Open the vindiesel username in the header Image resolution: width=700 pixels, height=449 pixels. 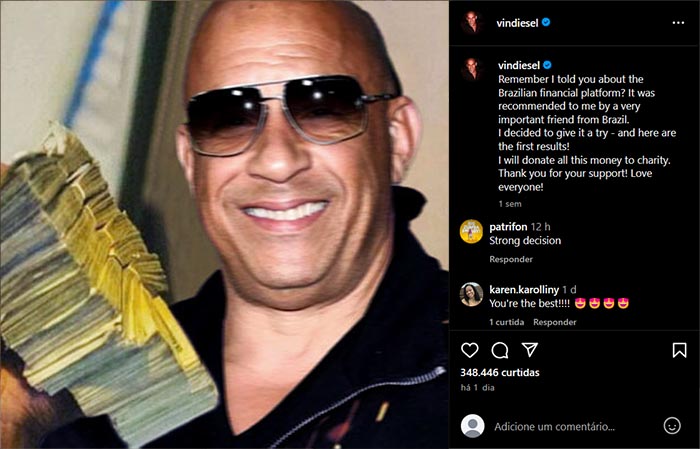[517, 23]
